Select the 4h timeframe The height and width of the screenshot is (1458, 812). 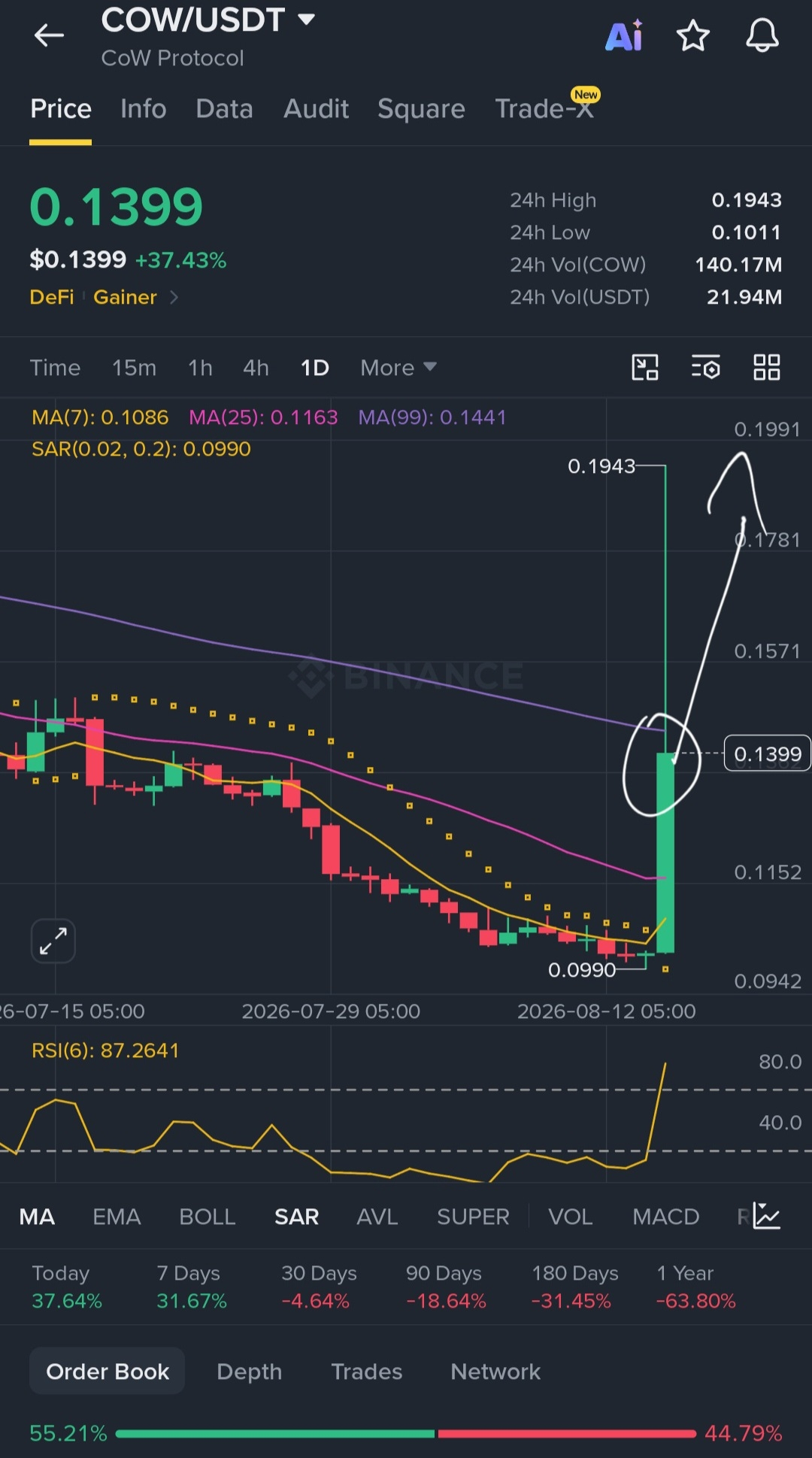(x=256, y=368)
